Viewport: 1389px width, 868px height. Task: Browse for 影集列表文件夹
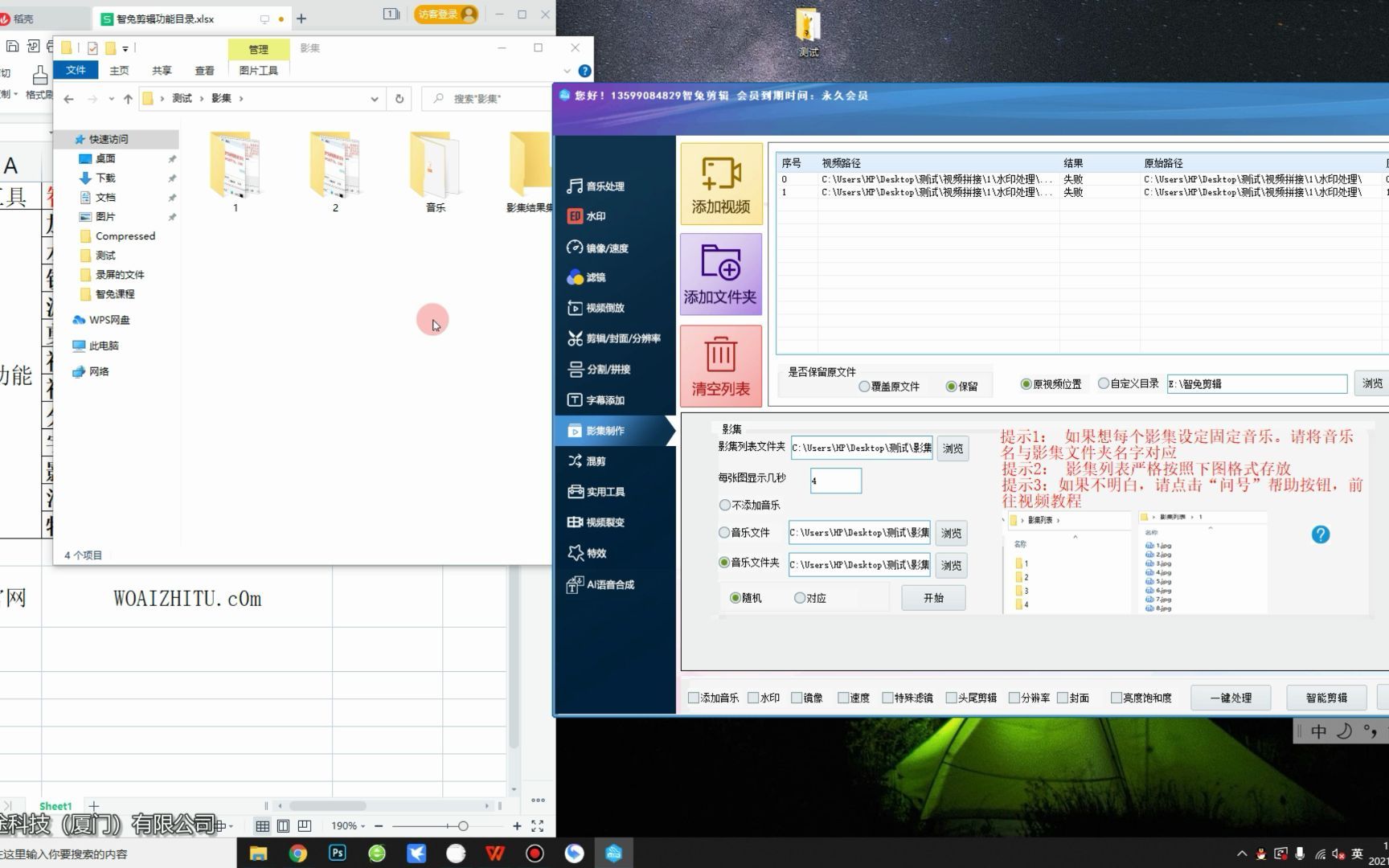point(953,448)
